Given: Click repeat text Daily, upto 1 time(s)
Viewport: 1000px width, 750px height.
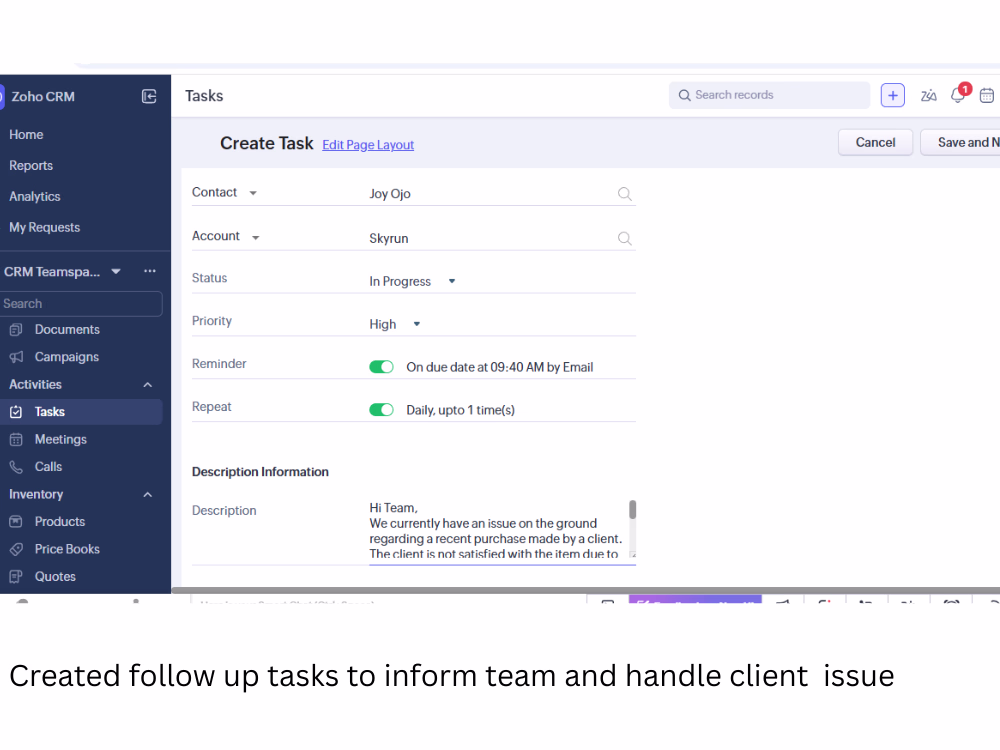Looking at the screenshot, I should click(460, 410).
